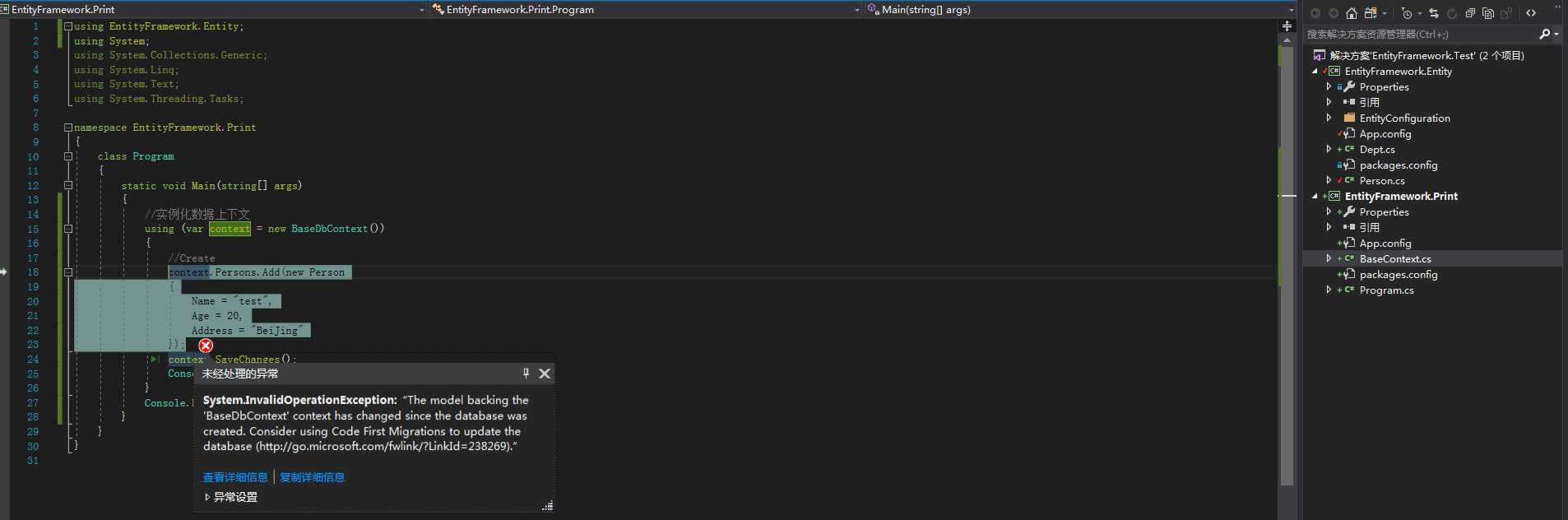
Task: Click the back arrow in Solution Explorer toolbar
Action: (1315, 13)
